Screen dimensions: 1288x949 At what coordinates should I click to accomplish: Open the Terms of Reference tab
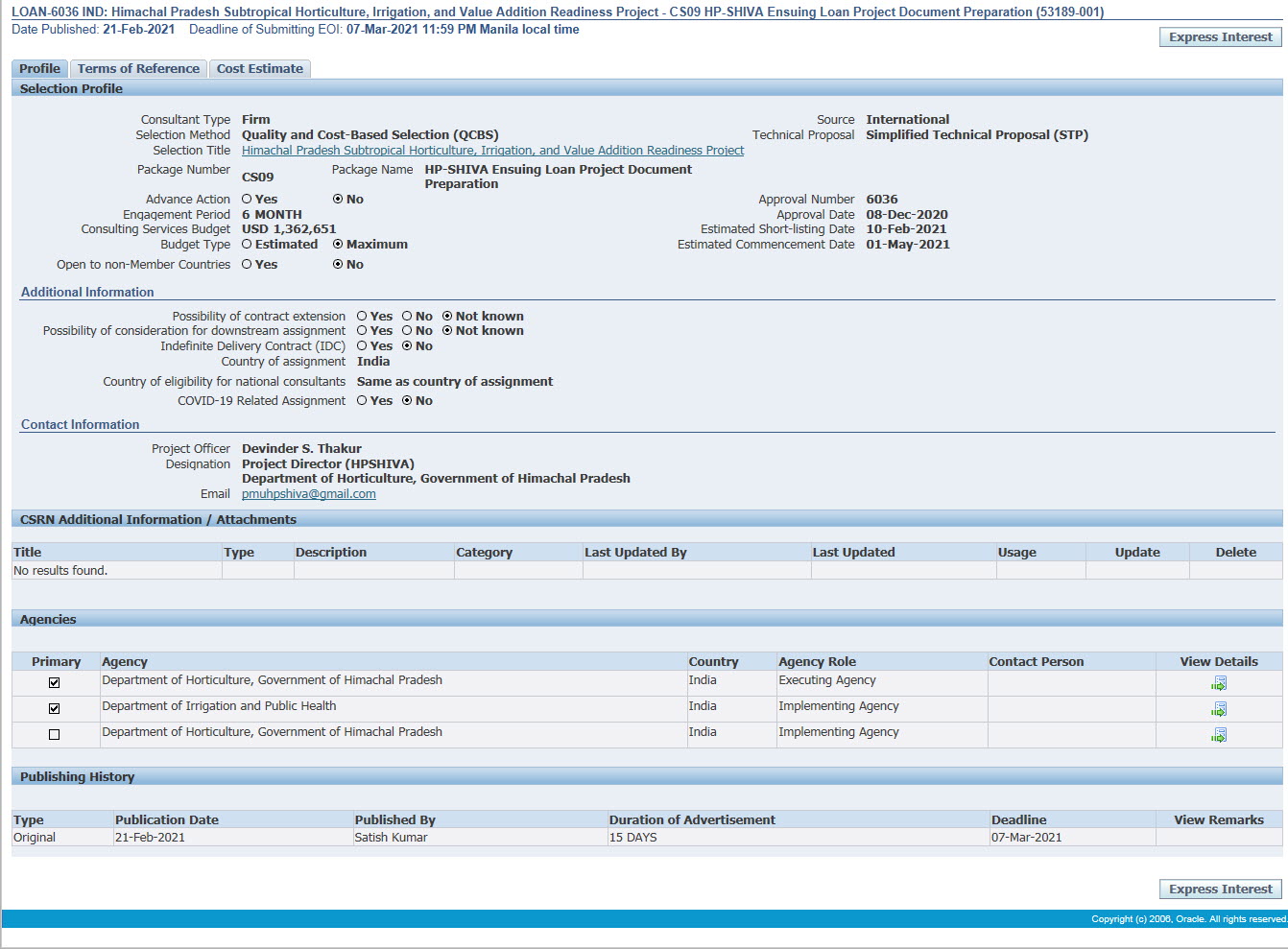(138, 68)
